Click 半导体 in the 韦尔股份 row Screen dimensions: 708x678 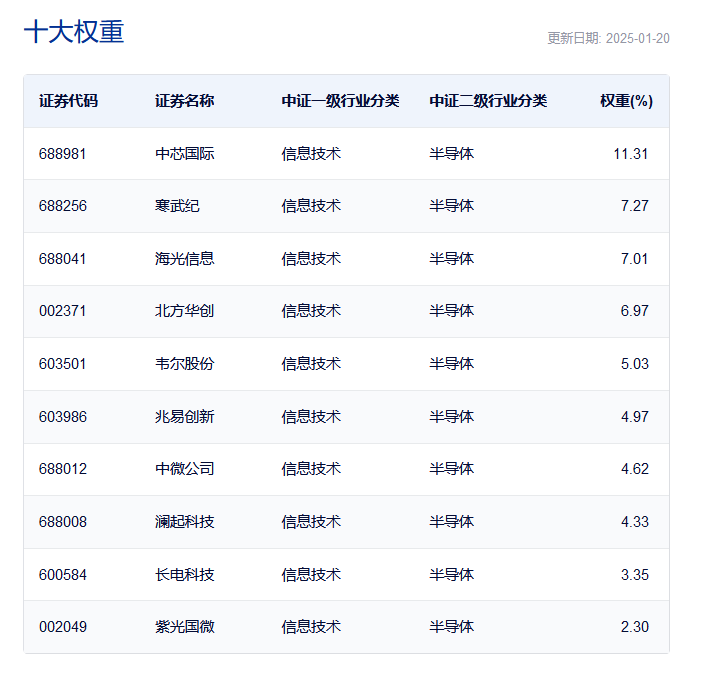pyautogui.click(x=452, y=364)
